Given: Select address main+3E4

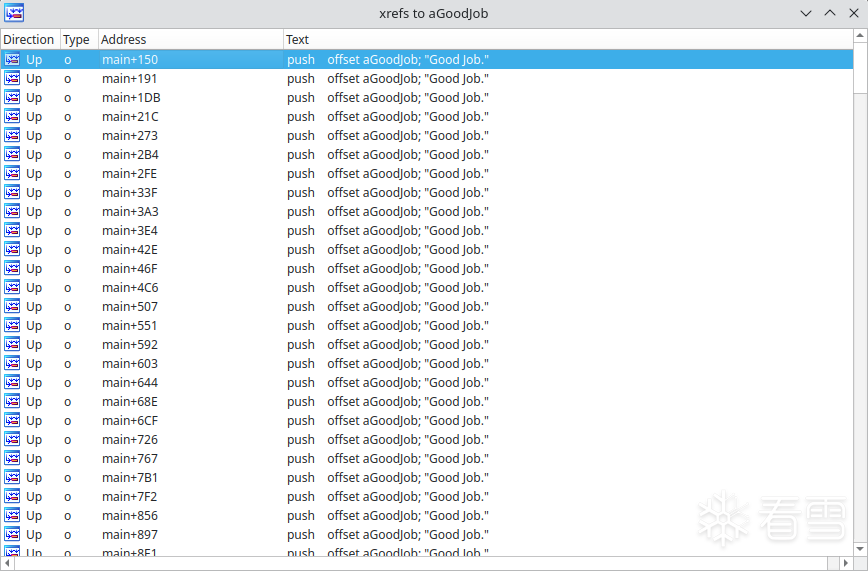Looking at the screenshot, I should pos(130,230).
